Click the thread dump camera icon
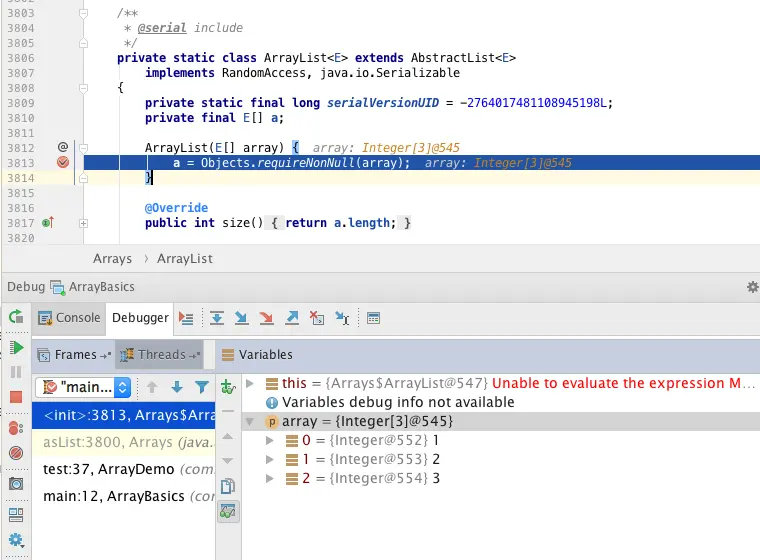The width and height of the screenshot is (760, 560). (x=16, y=483)
